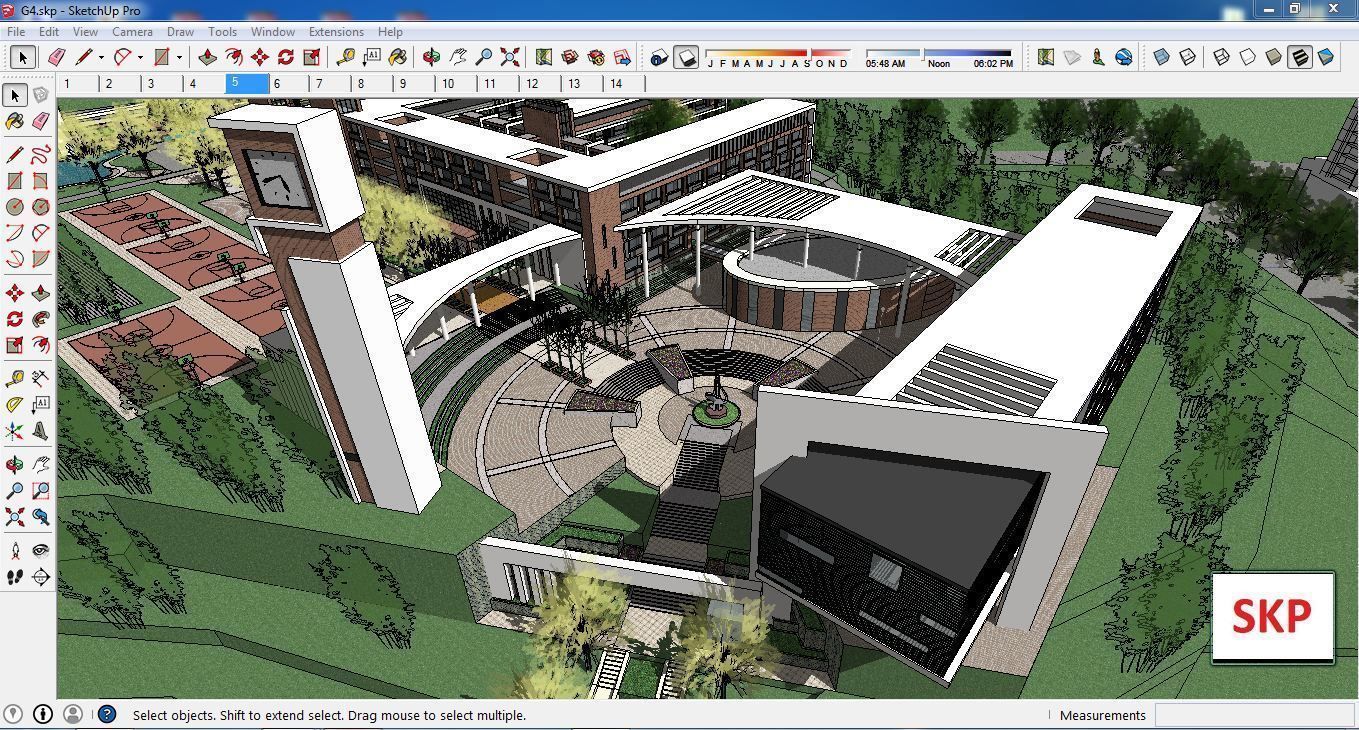Open the Window menu
Screen dimensions: 1359x730
272,31
